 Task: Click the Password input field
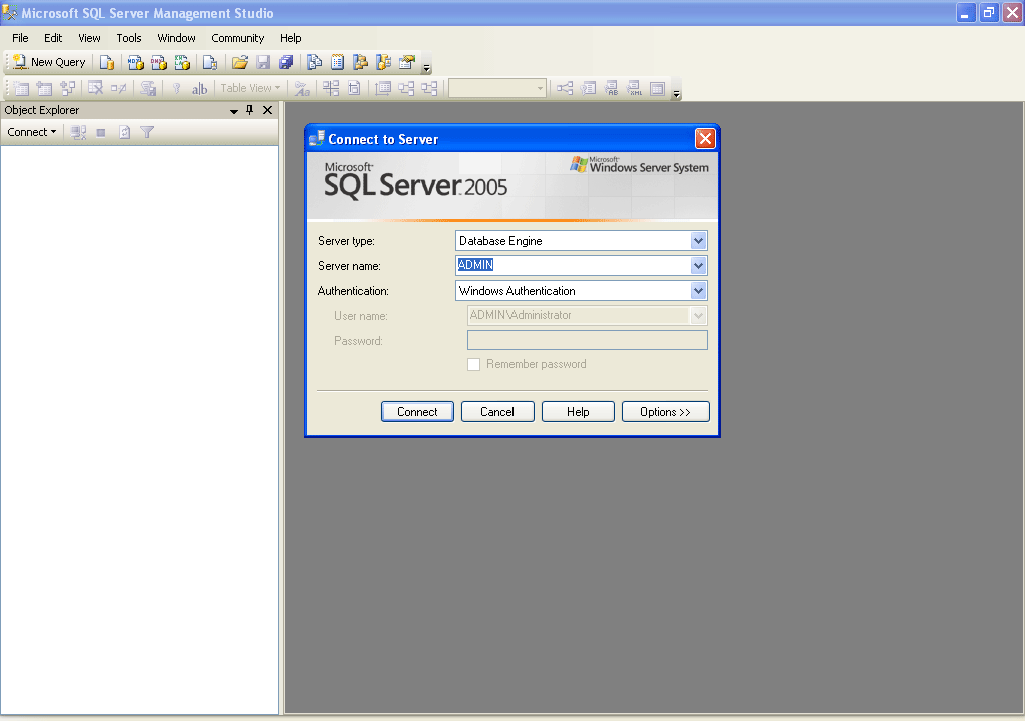[x=587, y=340]
